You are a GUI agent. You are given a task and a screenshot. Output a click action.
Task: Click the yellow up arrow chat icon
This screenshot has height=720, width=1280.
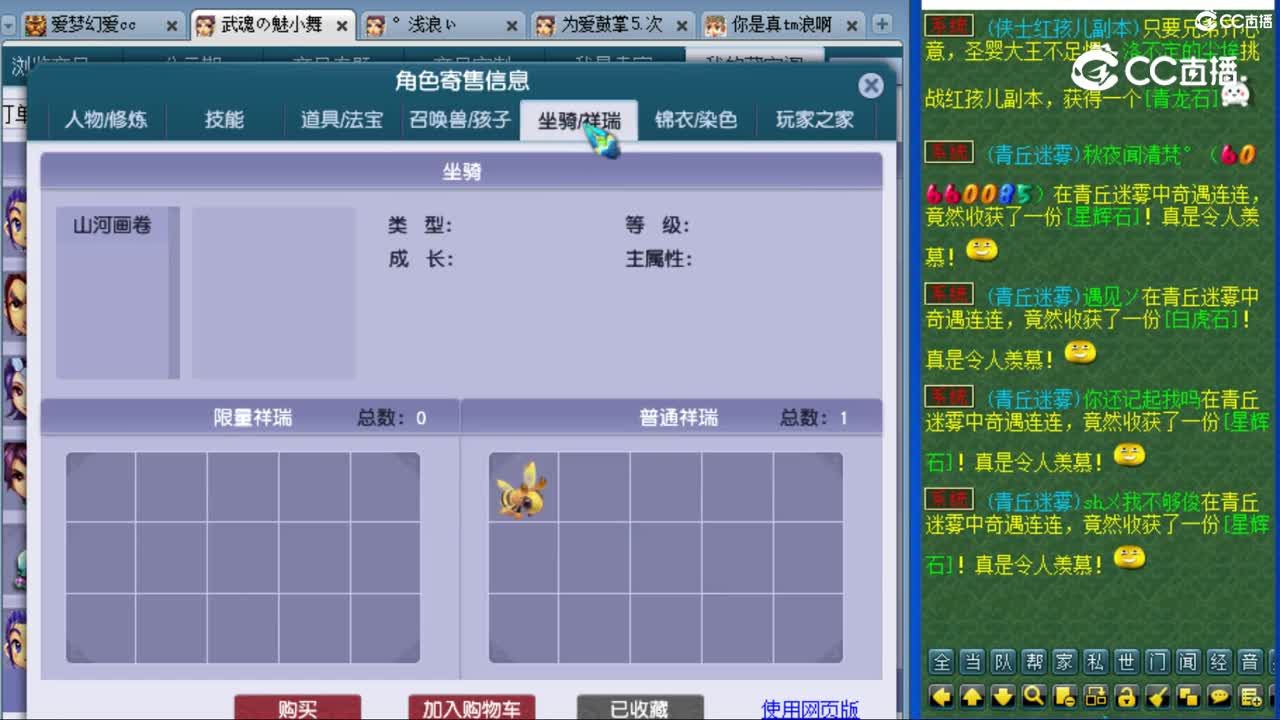point(972,696)
